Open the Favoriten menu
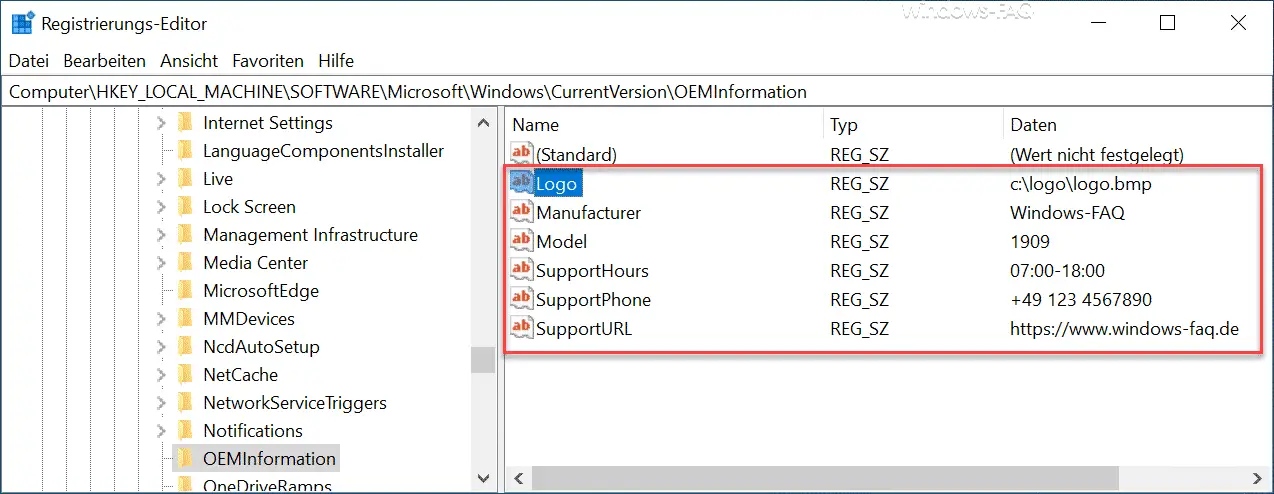 268,61
